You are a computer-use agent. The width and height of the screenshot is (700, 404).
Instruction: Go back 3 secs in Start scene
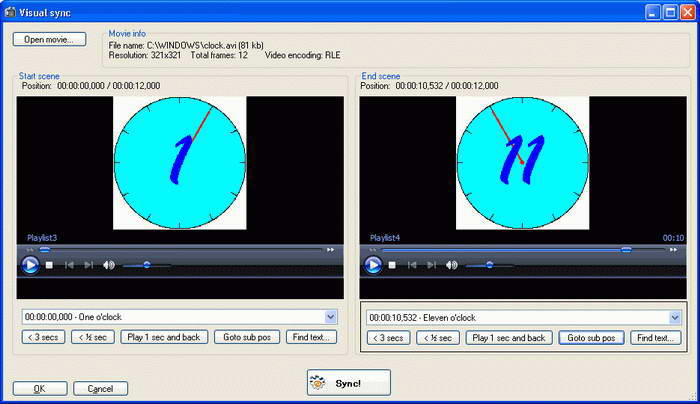pos(43,337)
